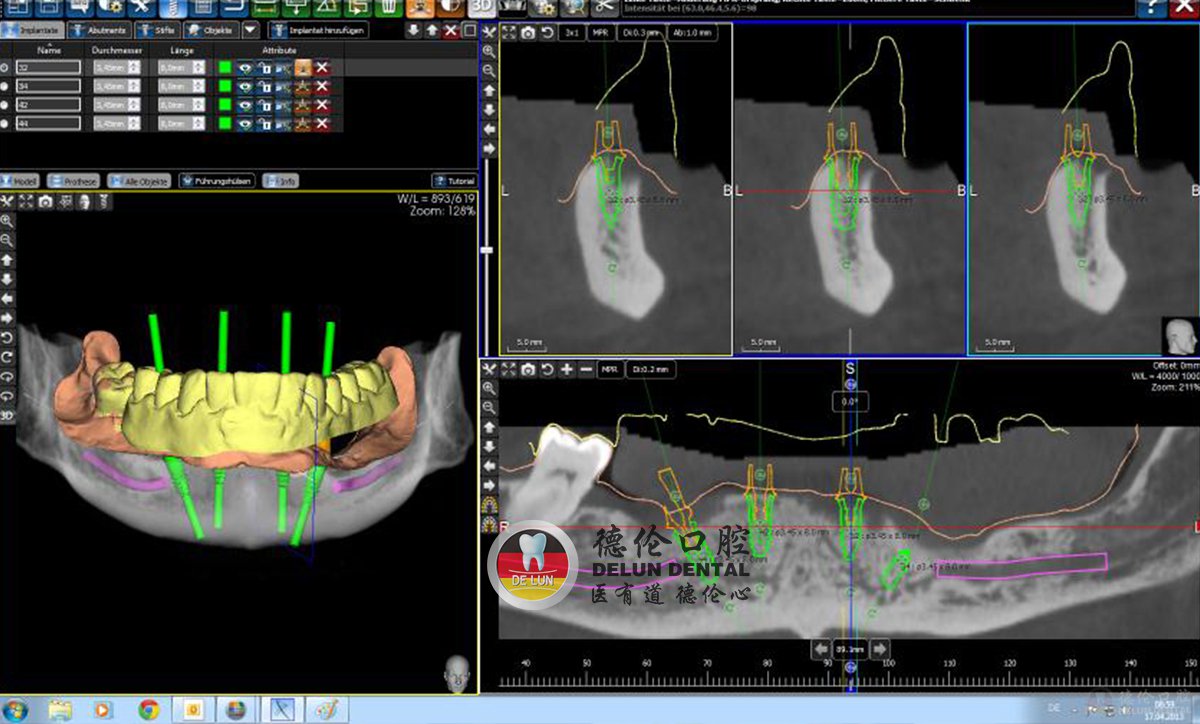
Task: Open Chrome from the Windows taskbar
Action: (148, 709)
